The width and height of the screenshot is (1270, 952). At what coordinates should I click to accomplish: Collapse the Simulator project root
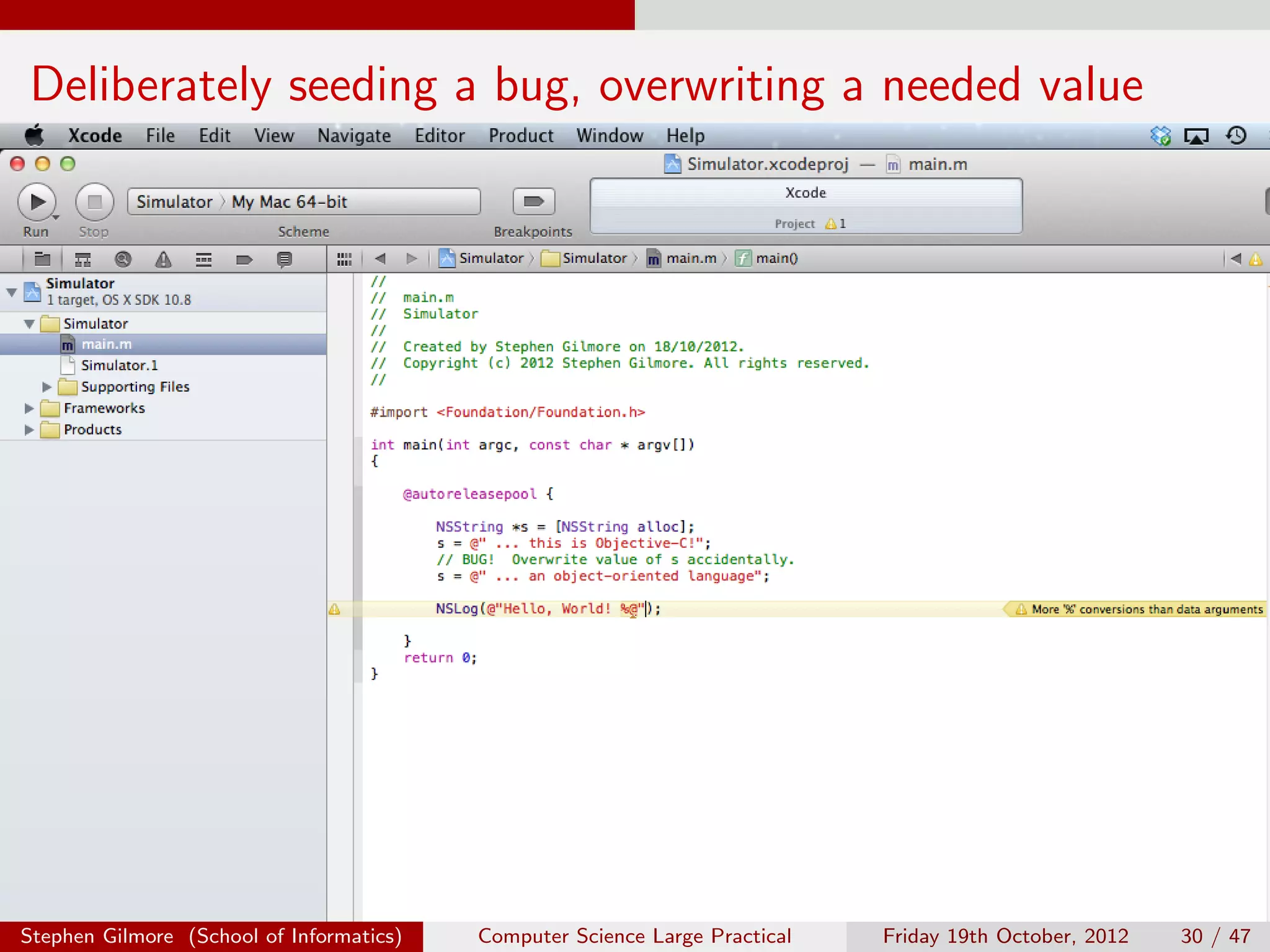[x=11, y=292]
